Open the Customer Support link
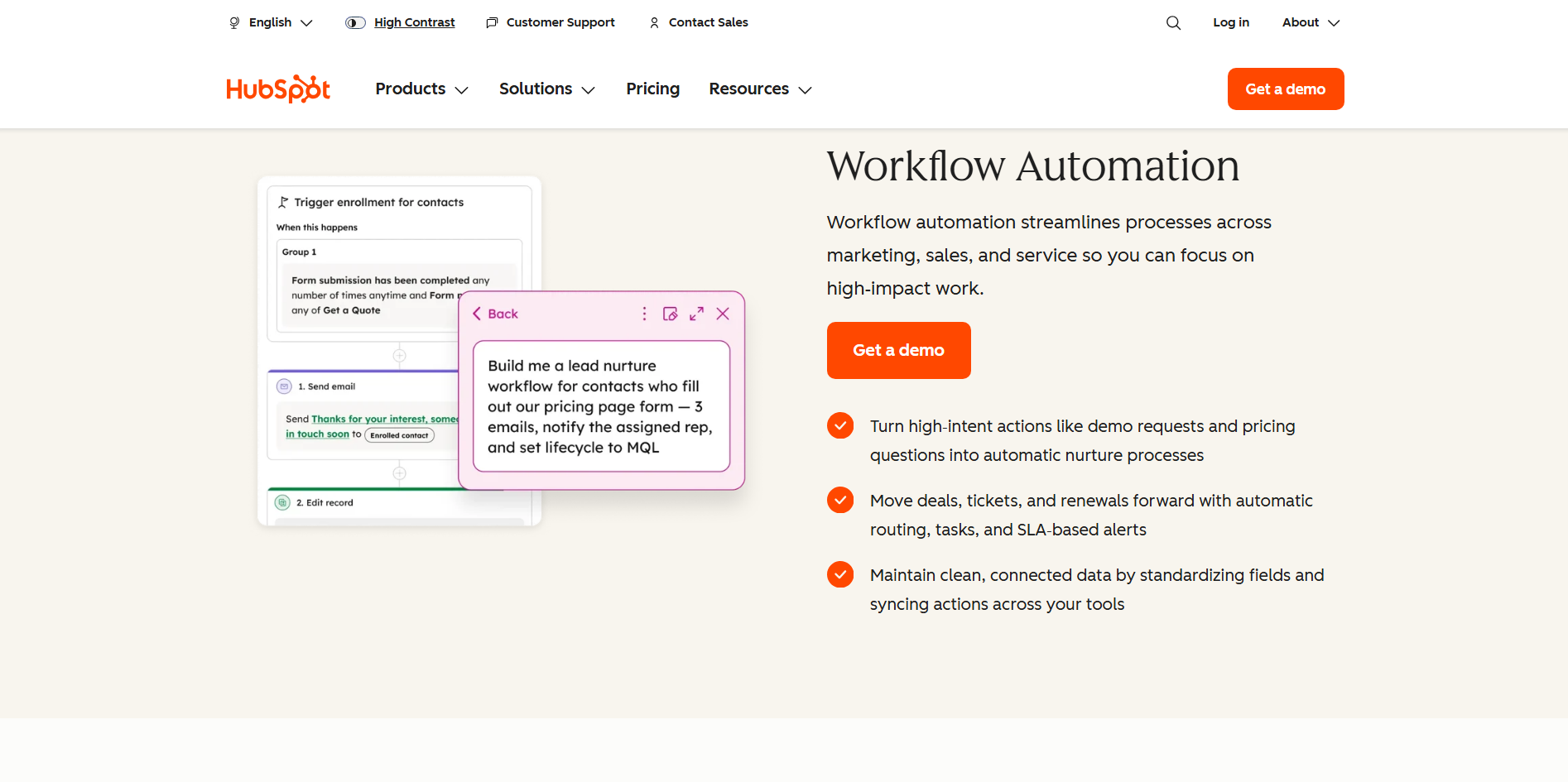The image size is (1568, 782). coord(560,22)
